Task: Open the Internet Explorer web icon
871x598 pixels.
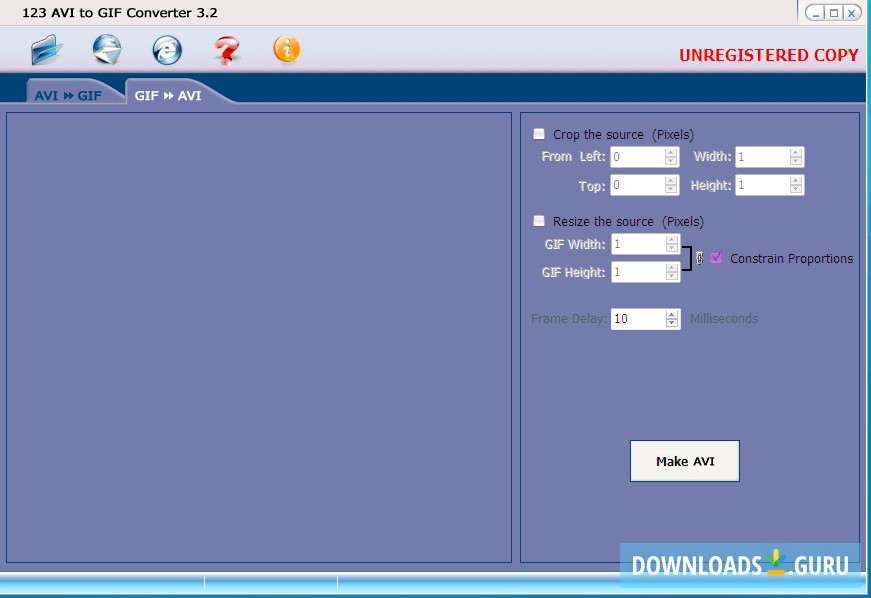Action: coord(167,50)
